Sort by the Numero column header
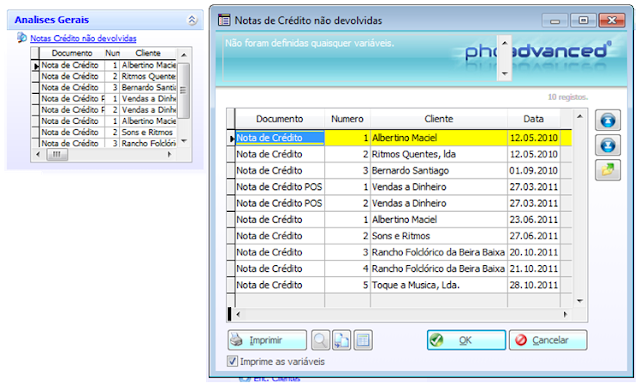640x389 pixels. [347, 119]
